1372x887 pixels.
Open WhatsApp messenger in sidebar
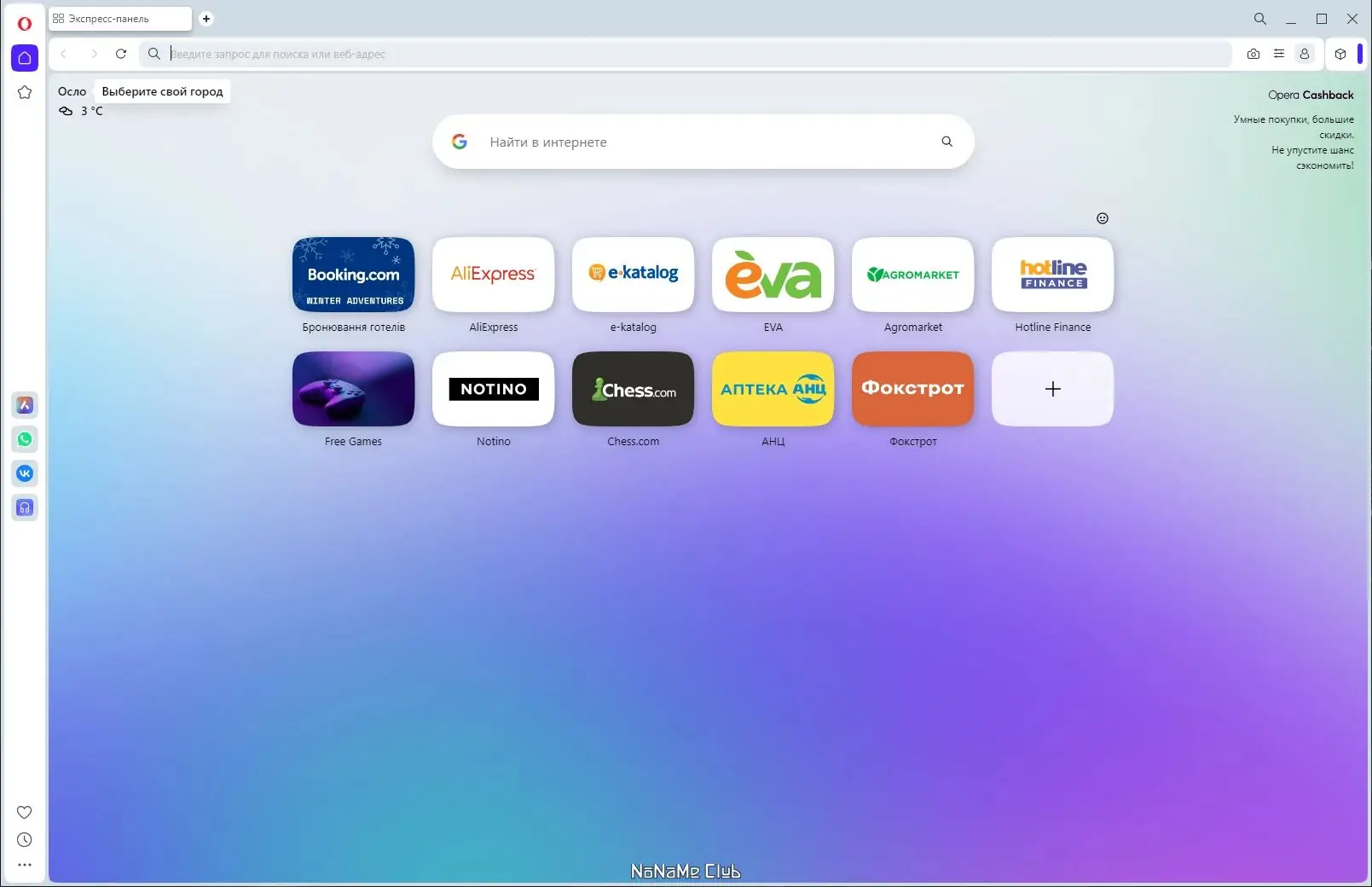tap(25, 439)
